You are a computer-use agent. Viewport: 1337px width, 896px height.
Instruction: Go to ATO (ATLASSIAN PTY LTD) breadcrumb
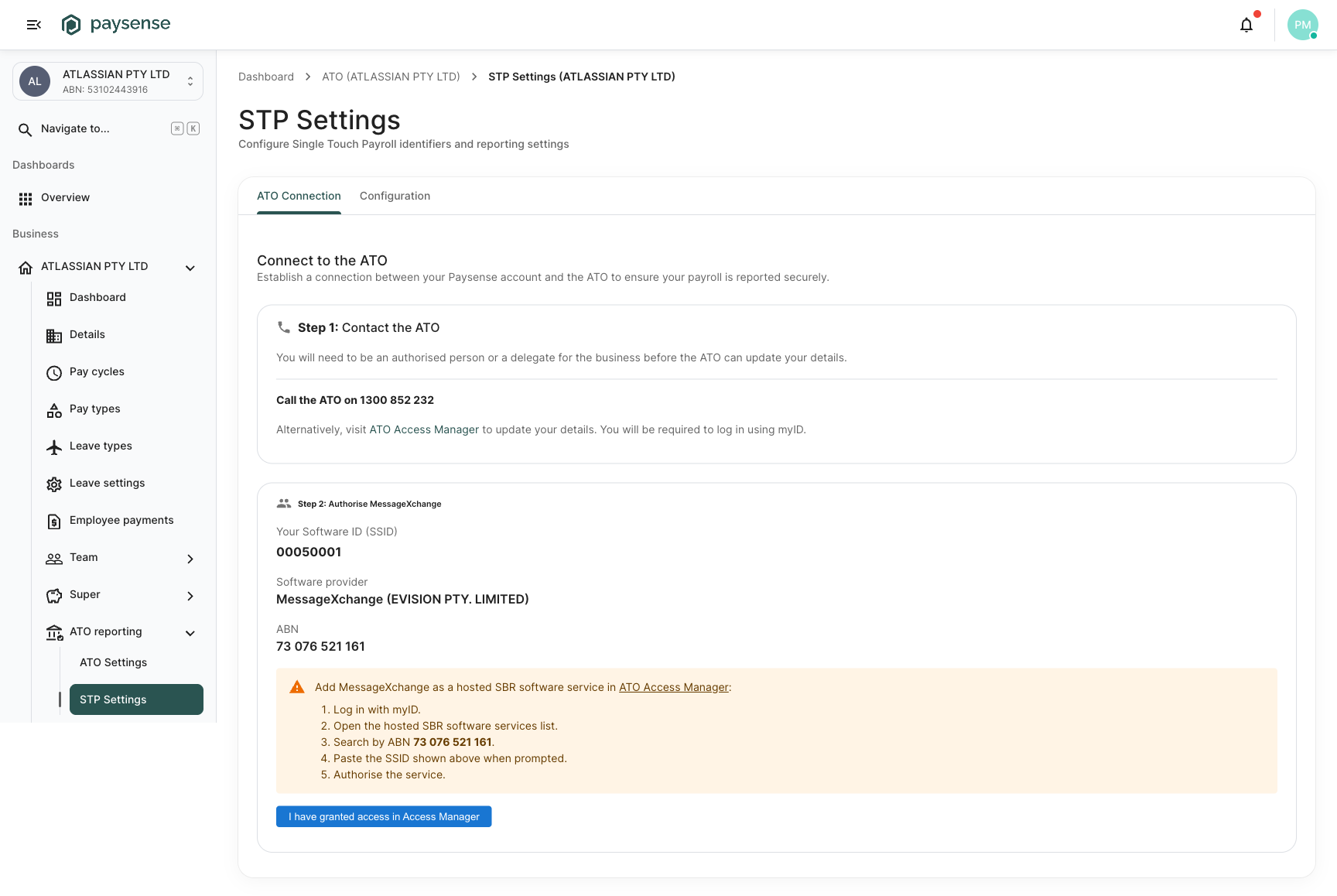(x=391, y=77)
